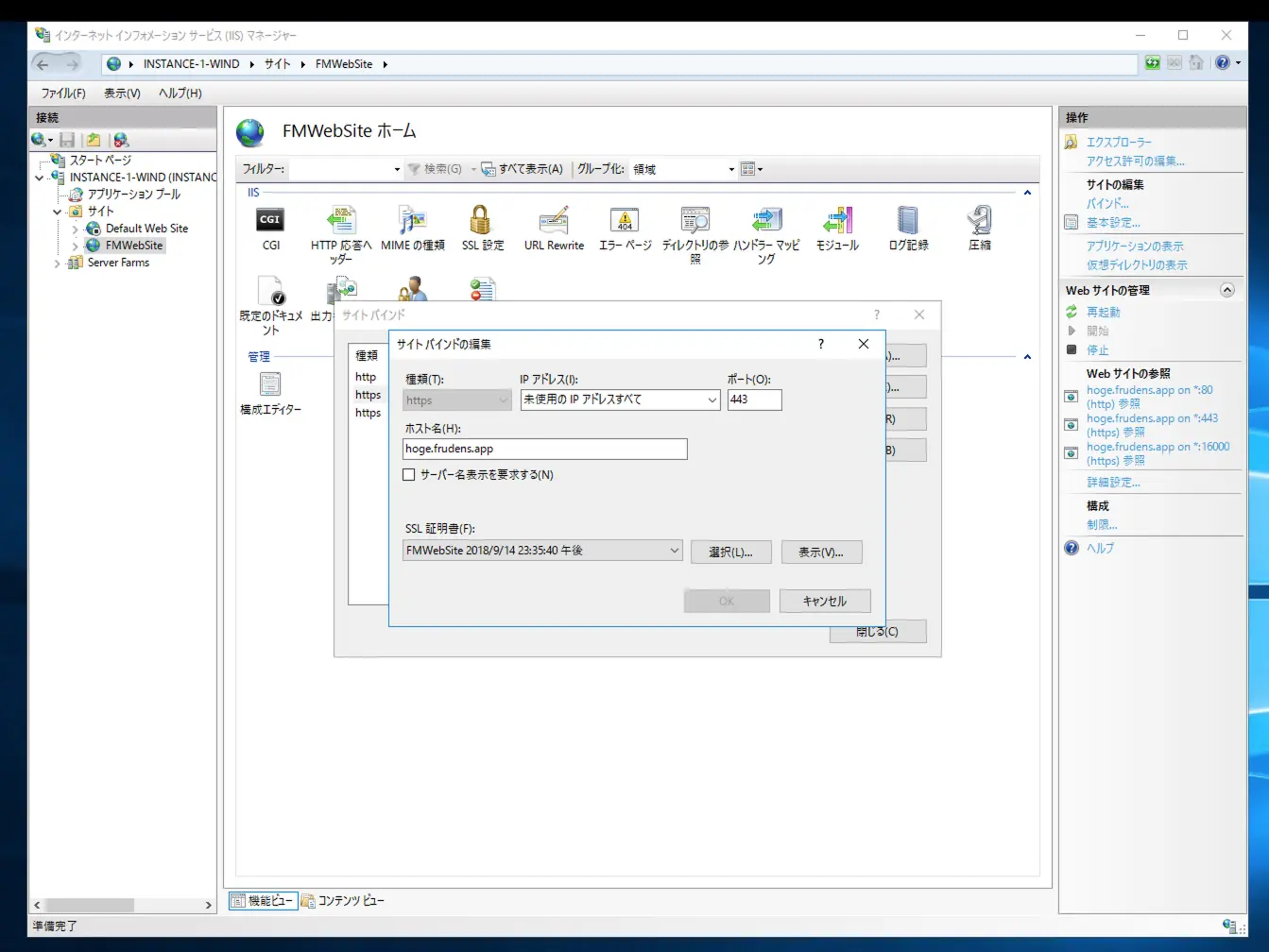The image size is (1269, 952).
Task: Open the グループ化 領域 dropdown
Action: [x=732, y=169]
